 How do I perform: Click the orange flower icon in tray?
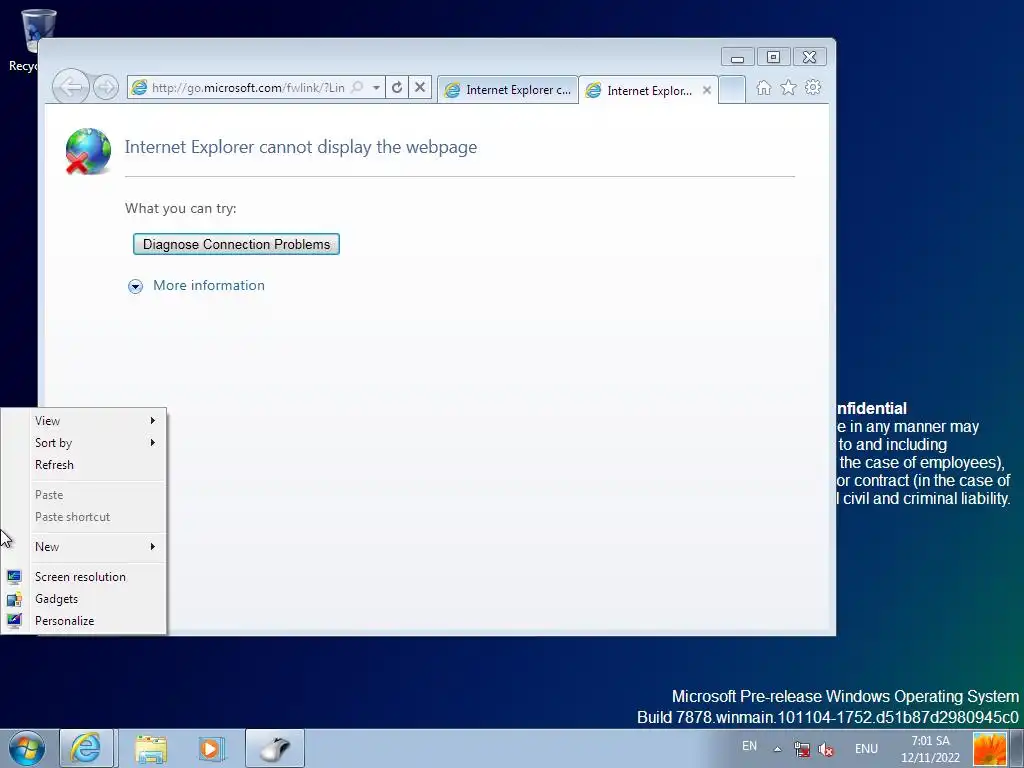click(x=989, y=749)
